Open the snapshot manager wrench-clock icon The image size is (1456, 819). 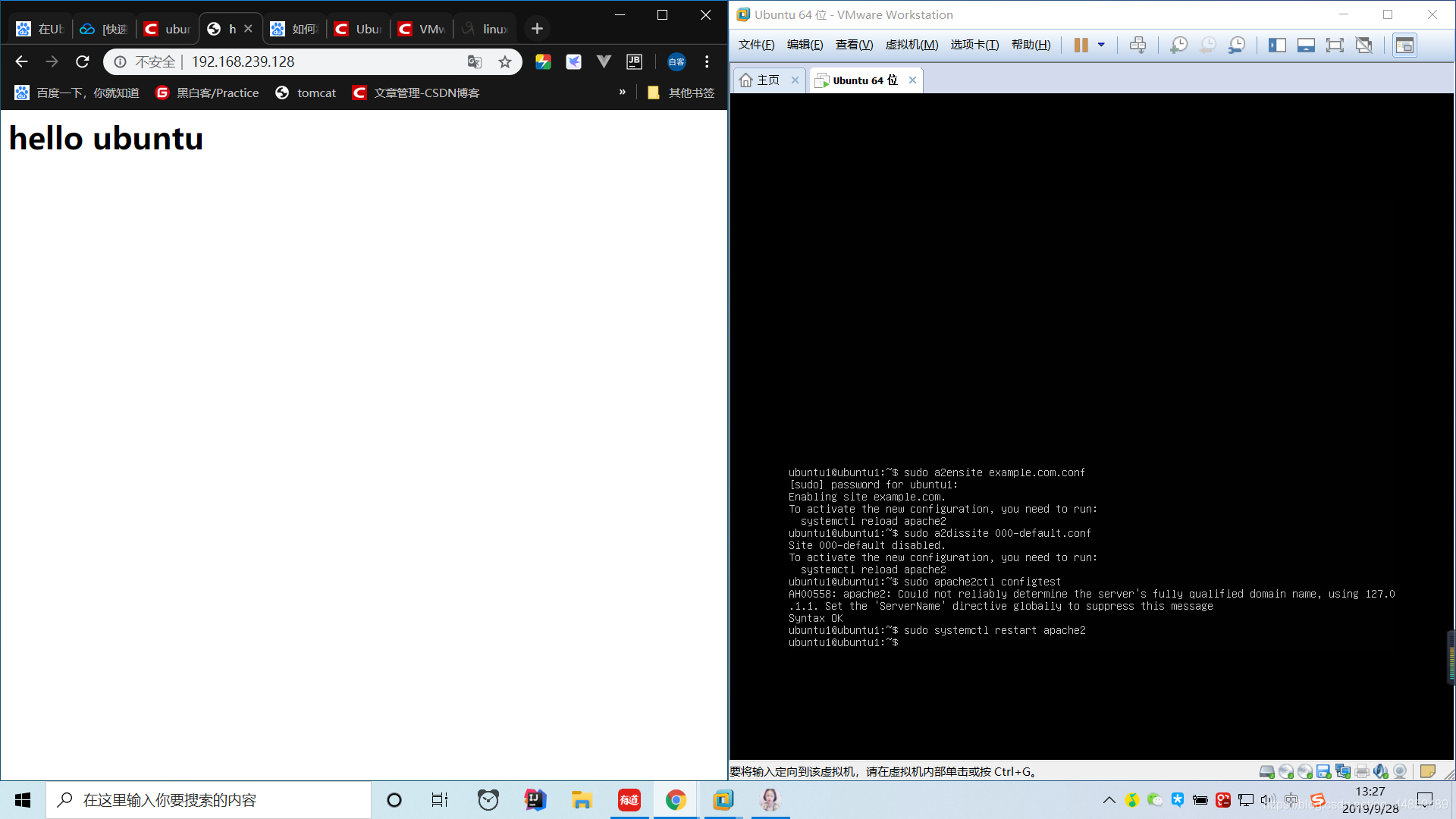point(1236,45)
